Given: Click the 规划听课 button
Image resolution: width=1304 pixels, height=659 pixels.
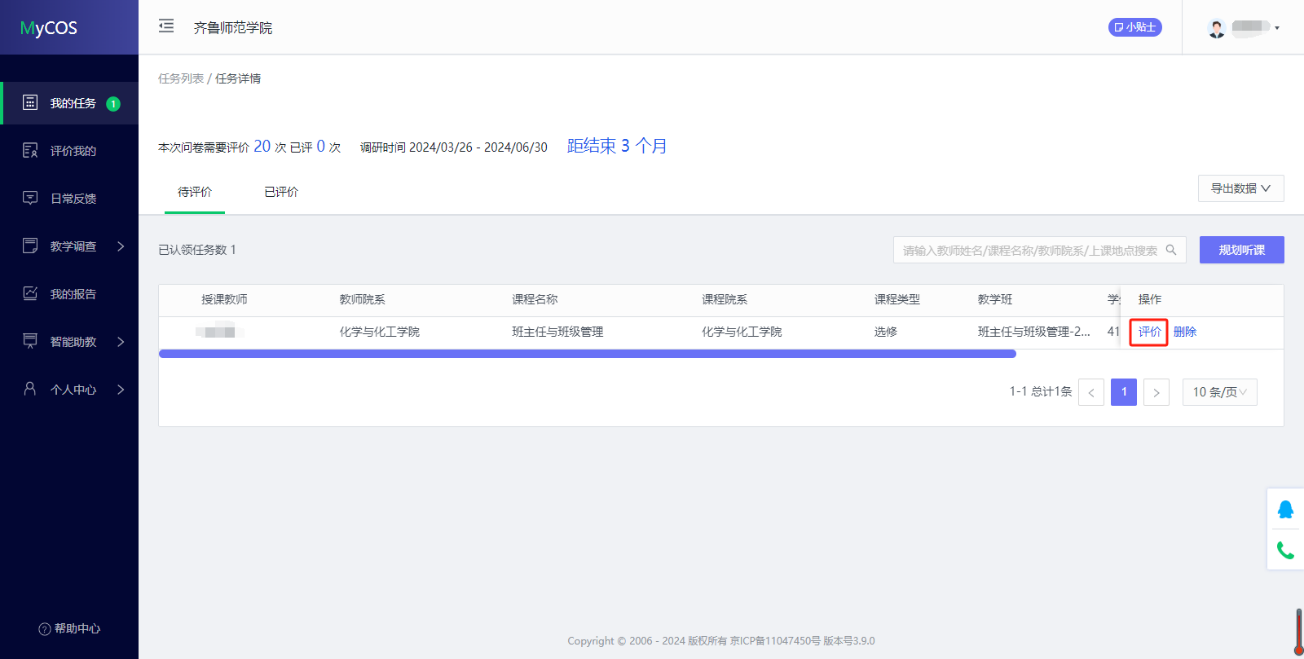Looking at the screenshot, I should [x=1241, y=250].
